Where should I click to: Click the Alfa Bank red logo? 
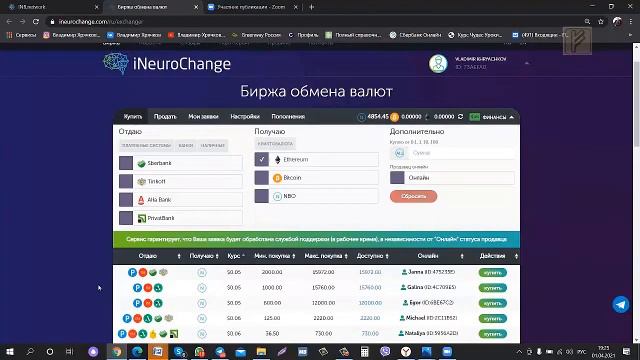(x=141, y=200)
